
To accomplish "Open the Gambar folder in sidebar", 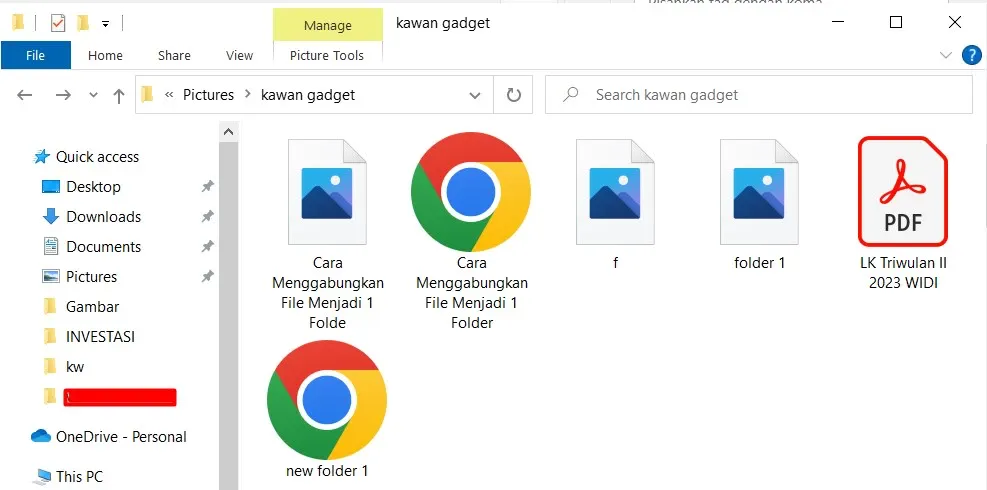I will coord(93,307).
